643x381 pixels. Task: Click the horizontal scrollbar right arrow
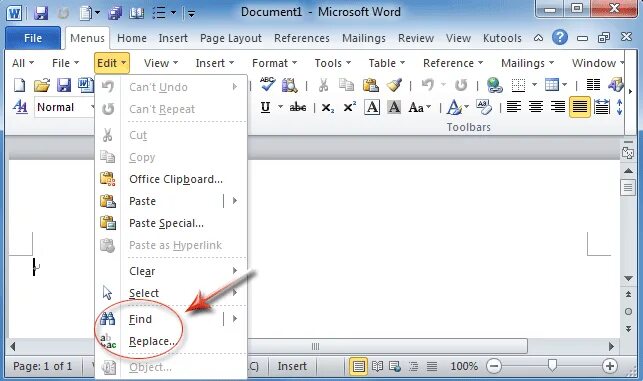611,347
